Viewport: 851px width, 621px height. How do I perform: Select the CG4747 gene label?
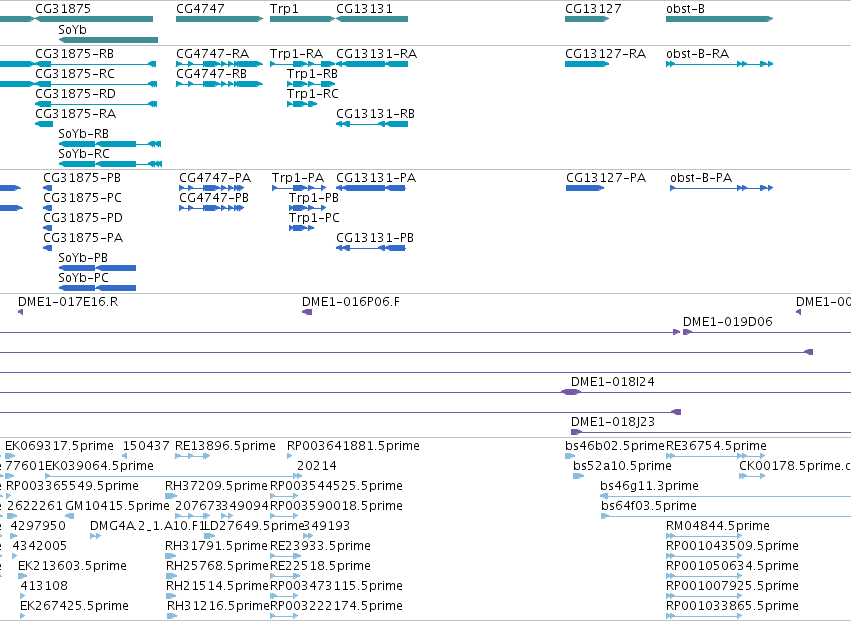click(x=200, y=9)
